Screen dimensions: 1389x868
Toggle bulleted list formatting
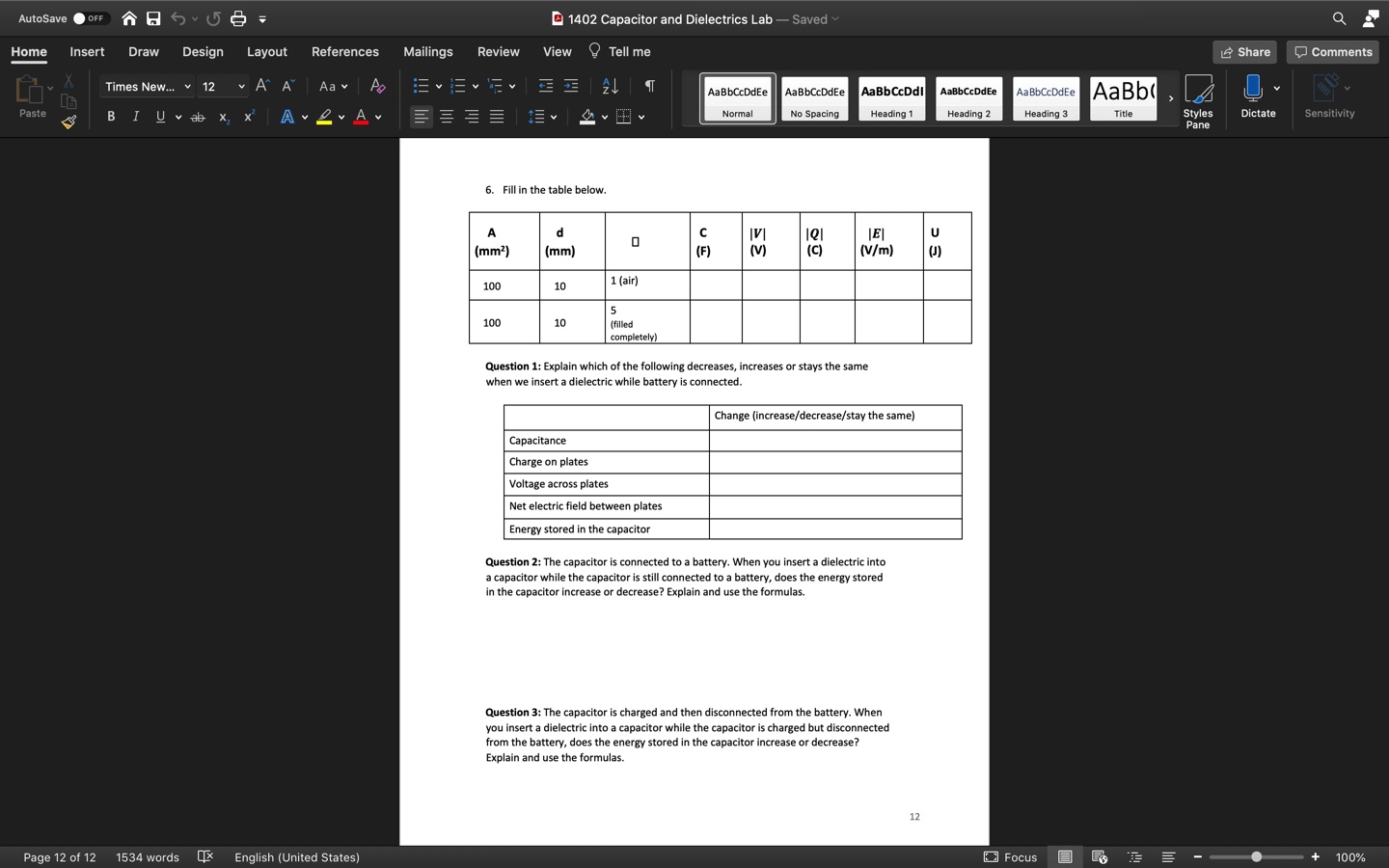421,86
